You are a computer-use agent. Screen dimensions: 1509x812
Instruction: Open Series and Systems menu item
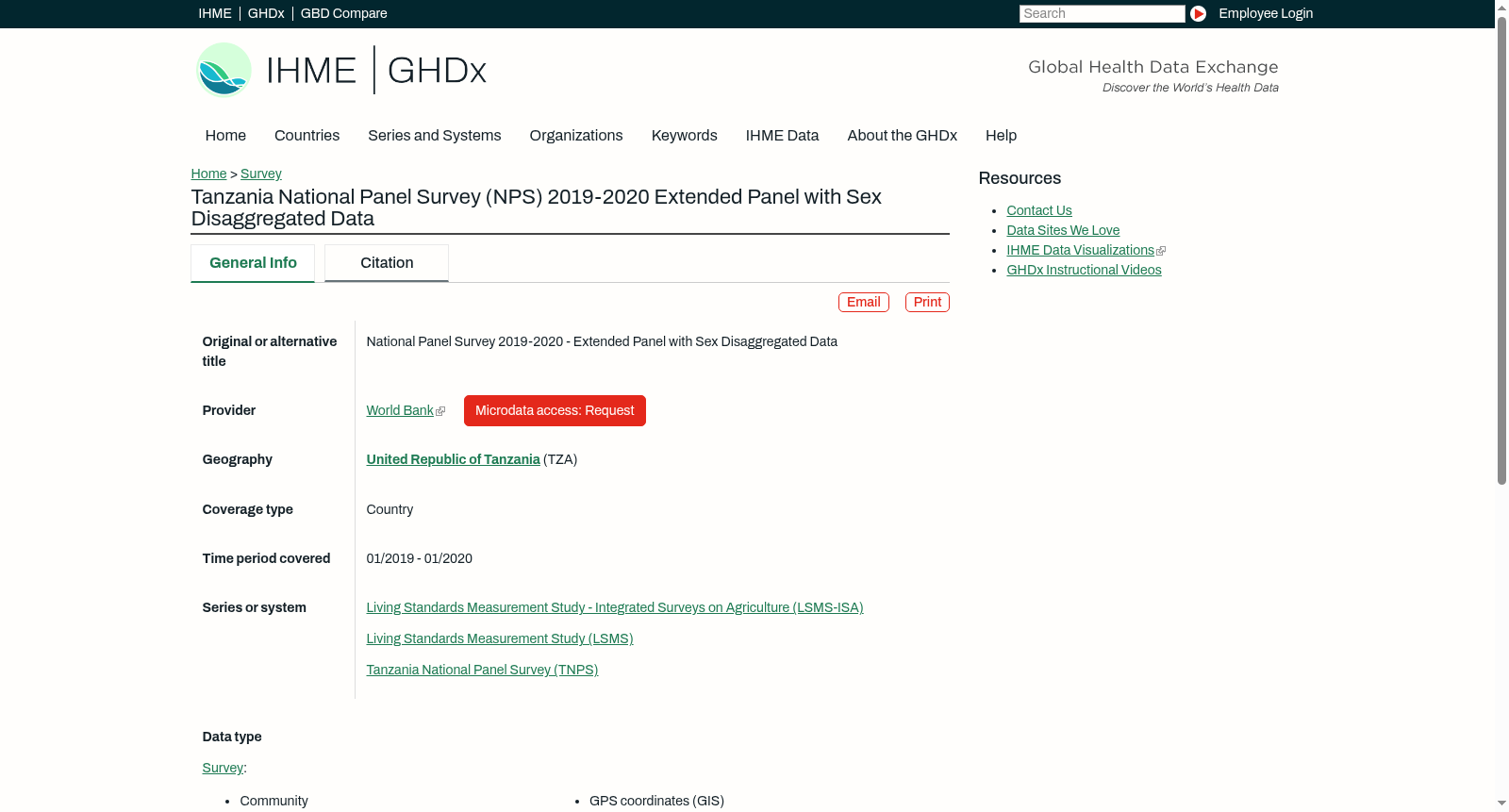435,136
